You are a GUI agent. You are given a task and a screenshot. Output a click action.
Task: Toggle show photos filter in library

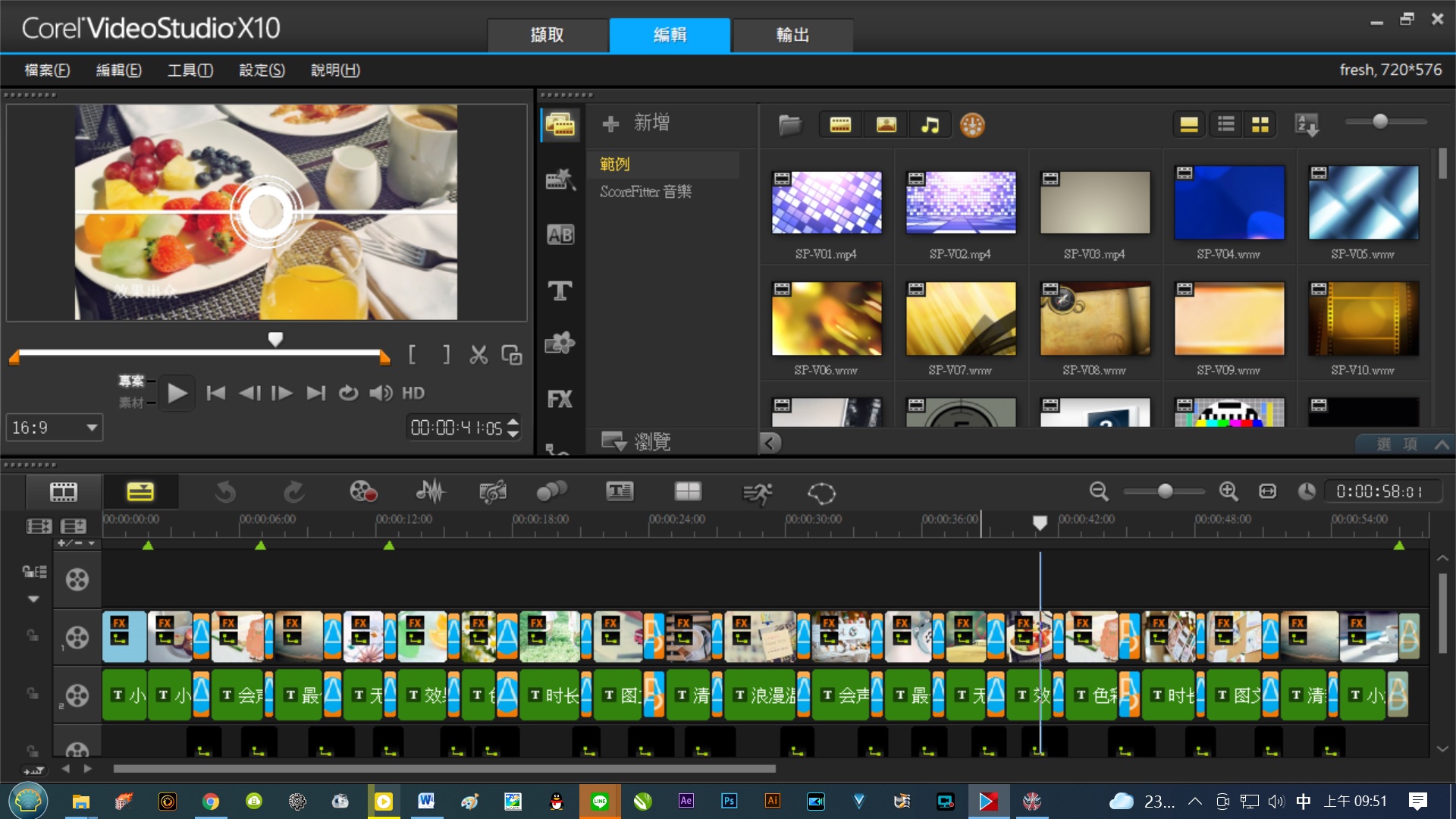tap(886, 125)
